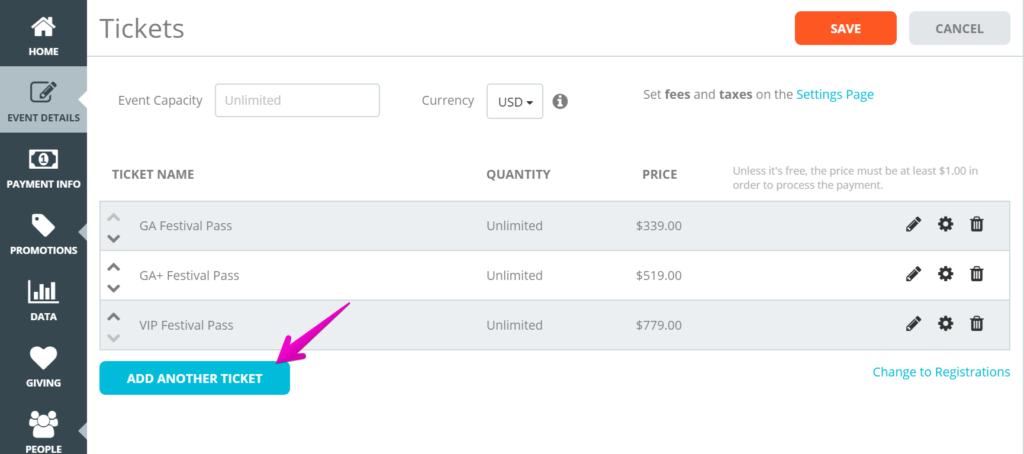Move GA Festival Pass down with chevron
This screenshot has width=1024, height=454.
tap(114, 238)
